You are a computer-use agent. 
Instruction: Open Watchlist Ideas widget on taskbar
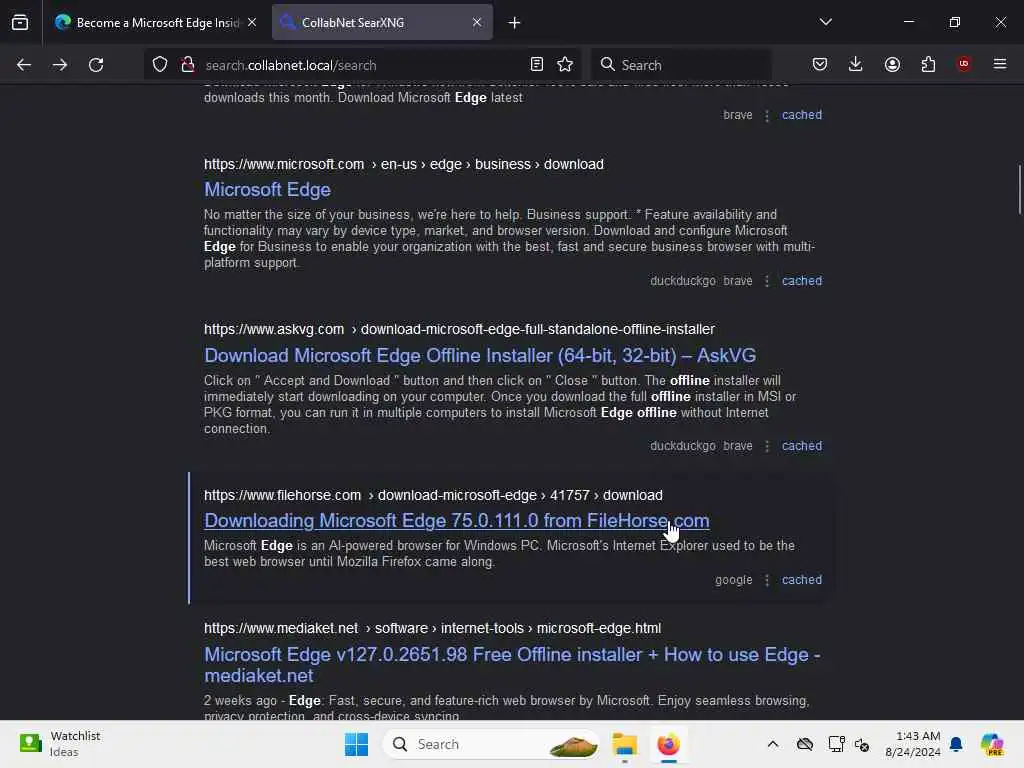point(60,744)
